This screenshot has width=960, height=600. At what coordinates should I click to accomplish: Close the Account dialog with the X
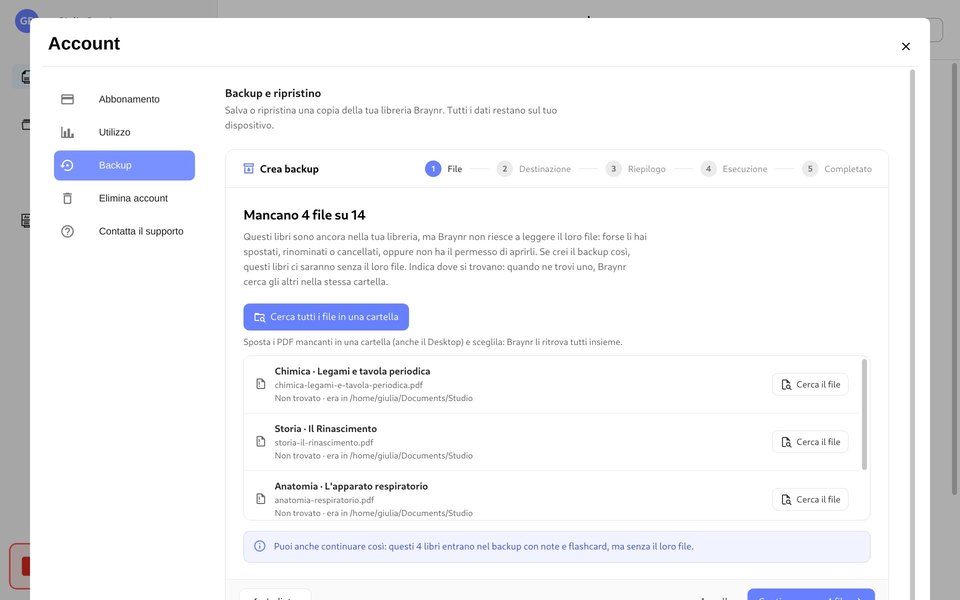906,47
